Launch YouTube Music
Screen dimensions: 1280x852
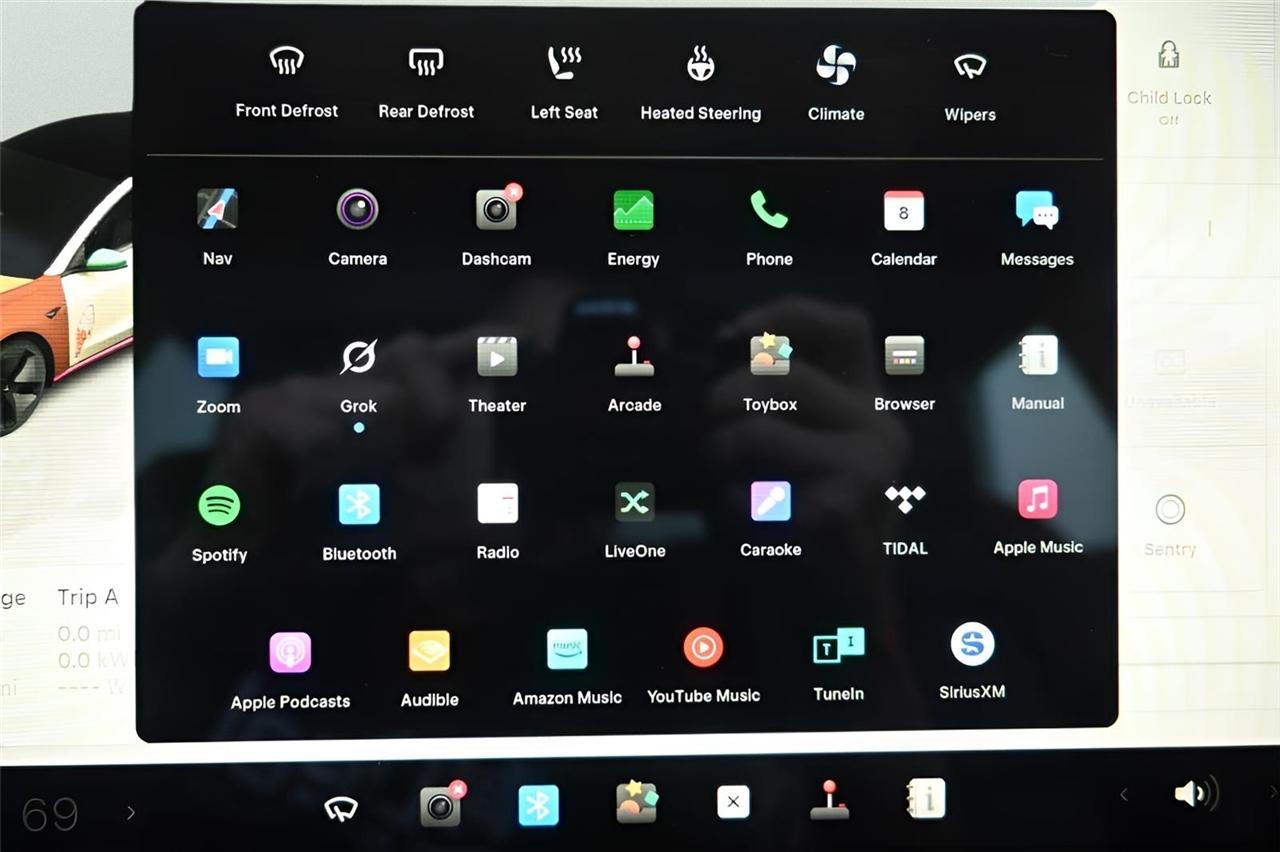coord(703,647)
